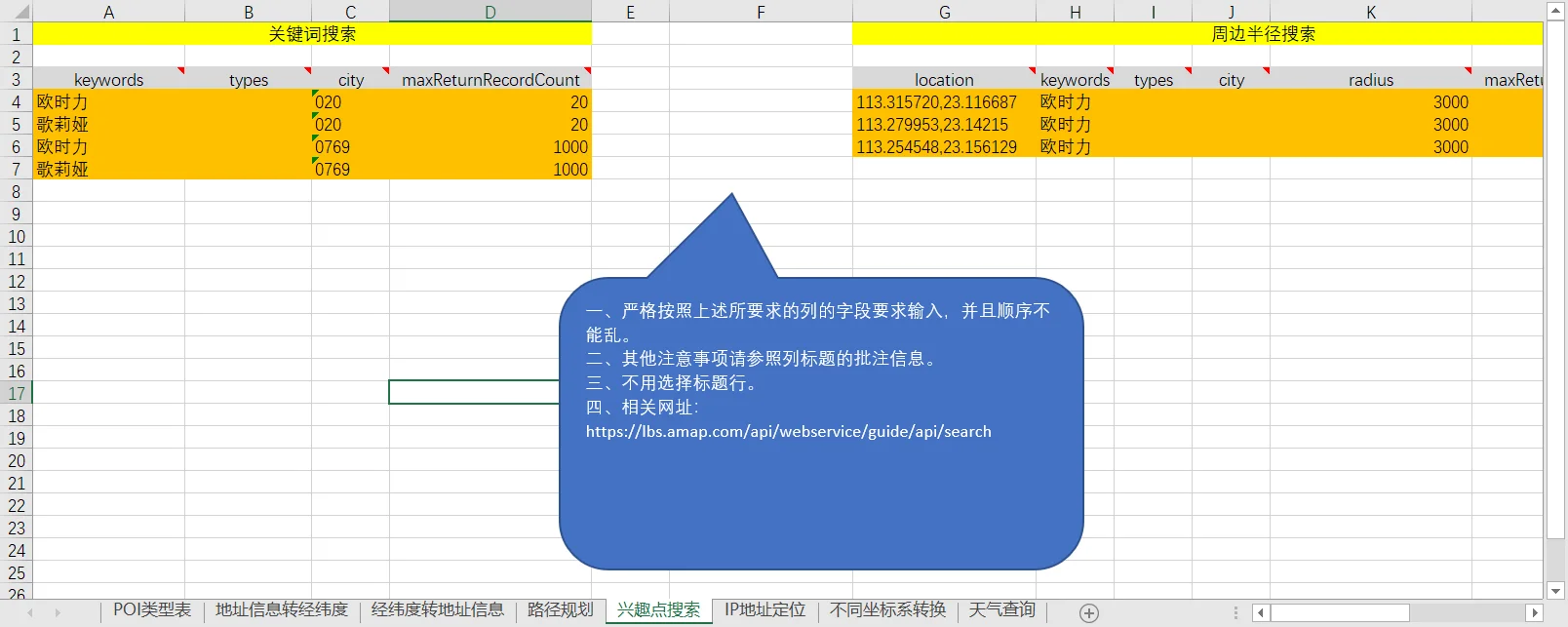Select location 113.315720,23.116687 cell

coord(944,101)
